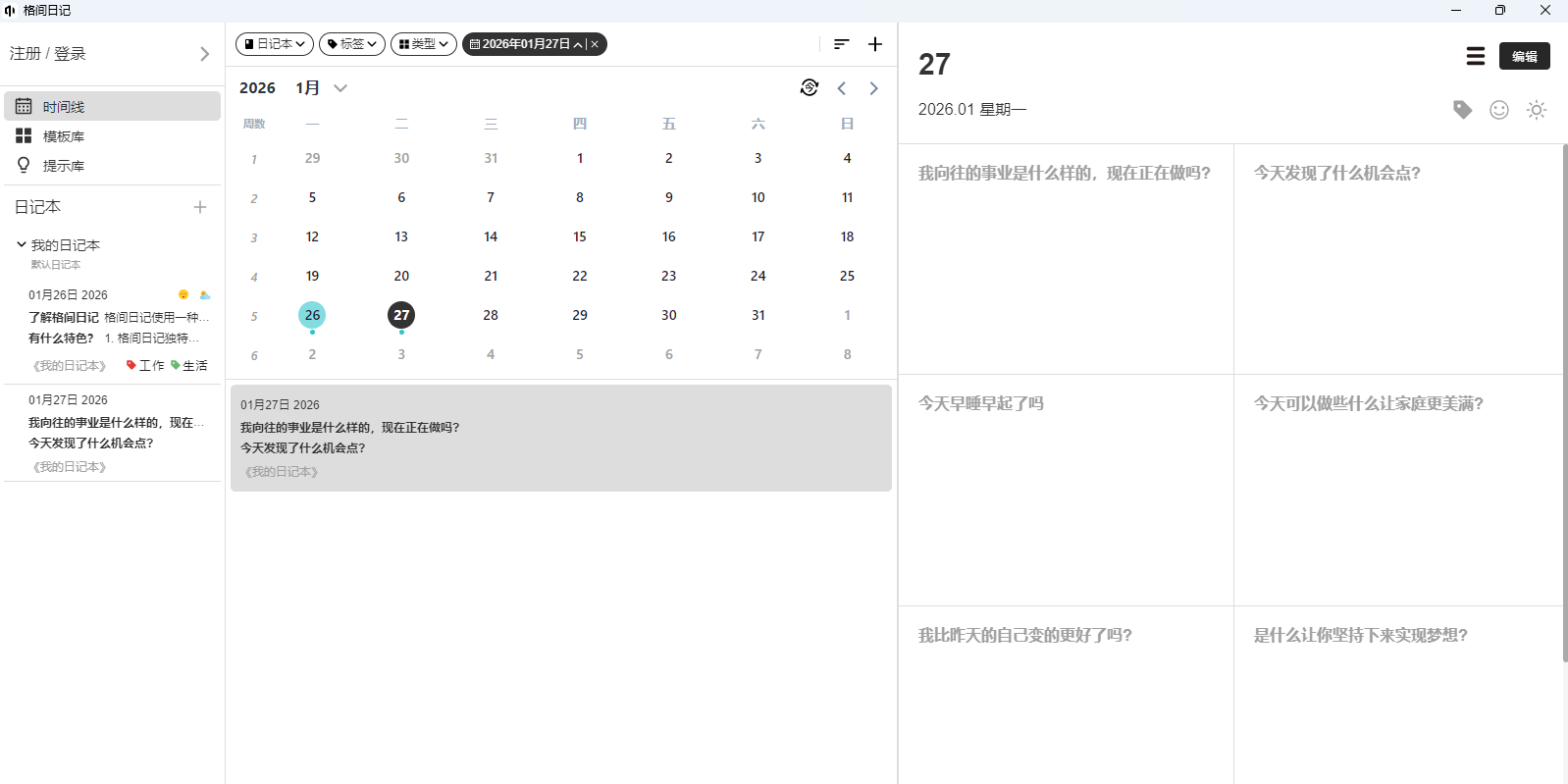
Task: Click the 编辑 button
Action: click(x=1524, y=56)
